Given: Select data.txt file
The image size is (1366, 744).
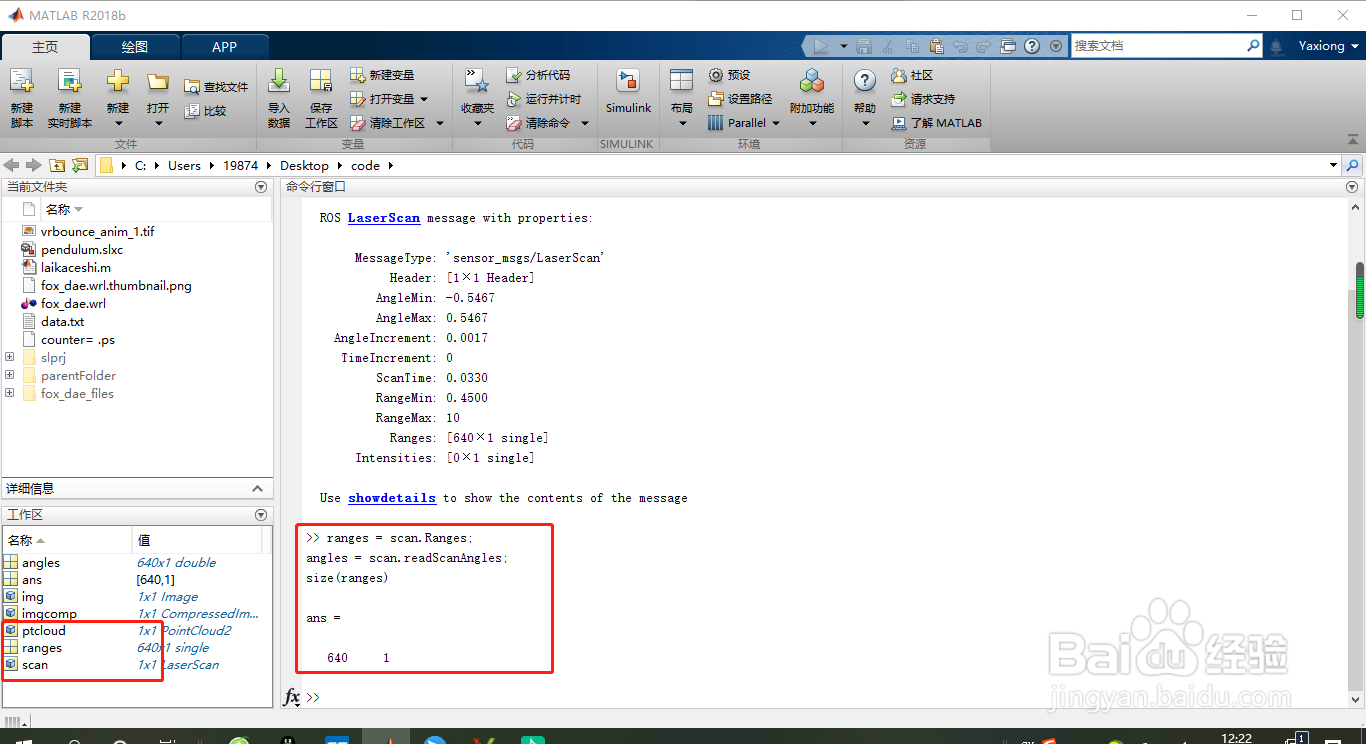Looking at the screenshot, I should 62,321.
